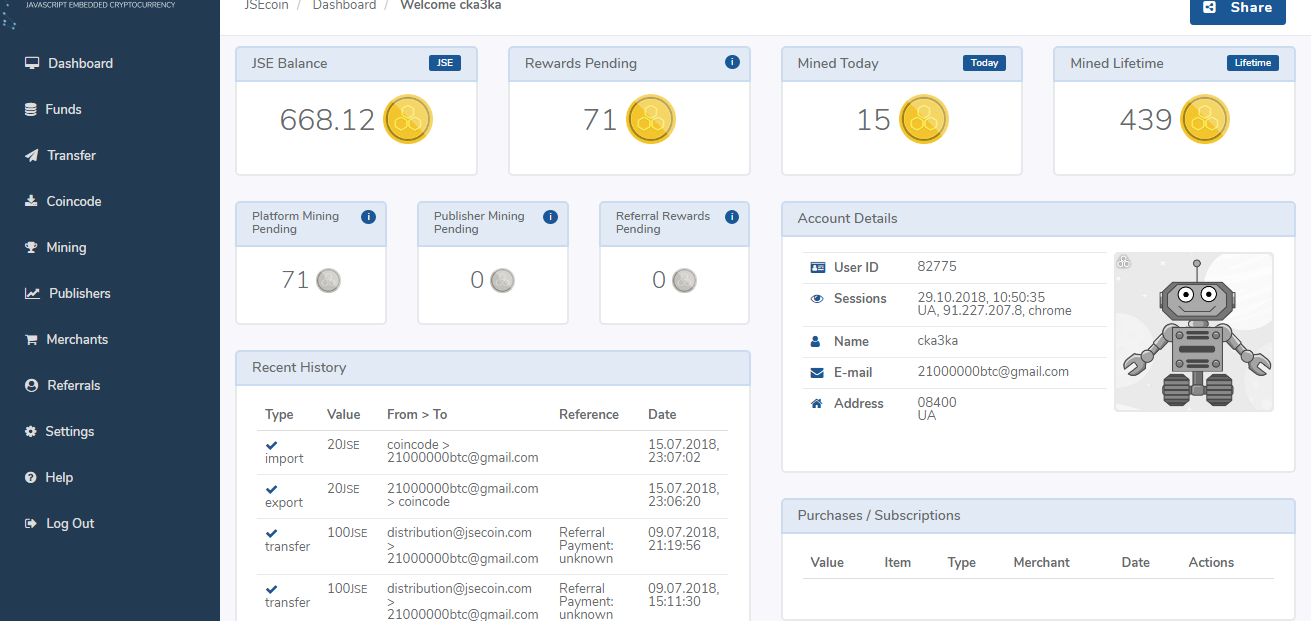Click the Share button
1311x621 pixels.
1238,8
